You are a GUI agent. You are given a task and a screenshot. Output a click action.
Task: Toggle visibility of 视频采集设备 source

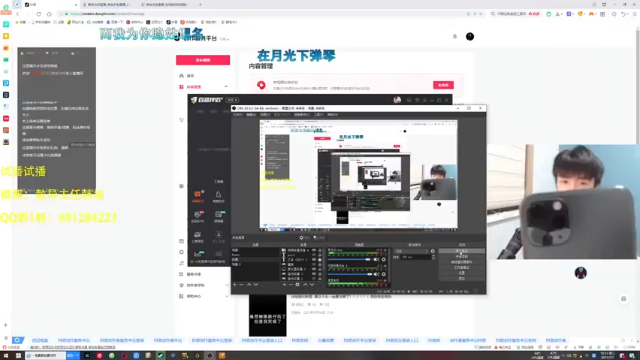pyautogui.click(x=314, y=250)
